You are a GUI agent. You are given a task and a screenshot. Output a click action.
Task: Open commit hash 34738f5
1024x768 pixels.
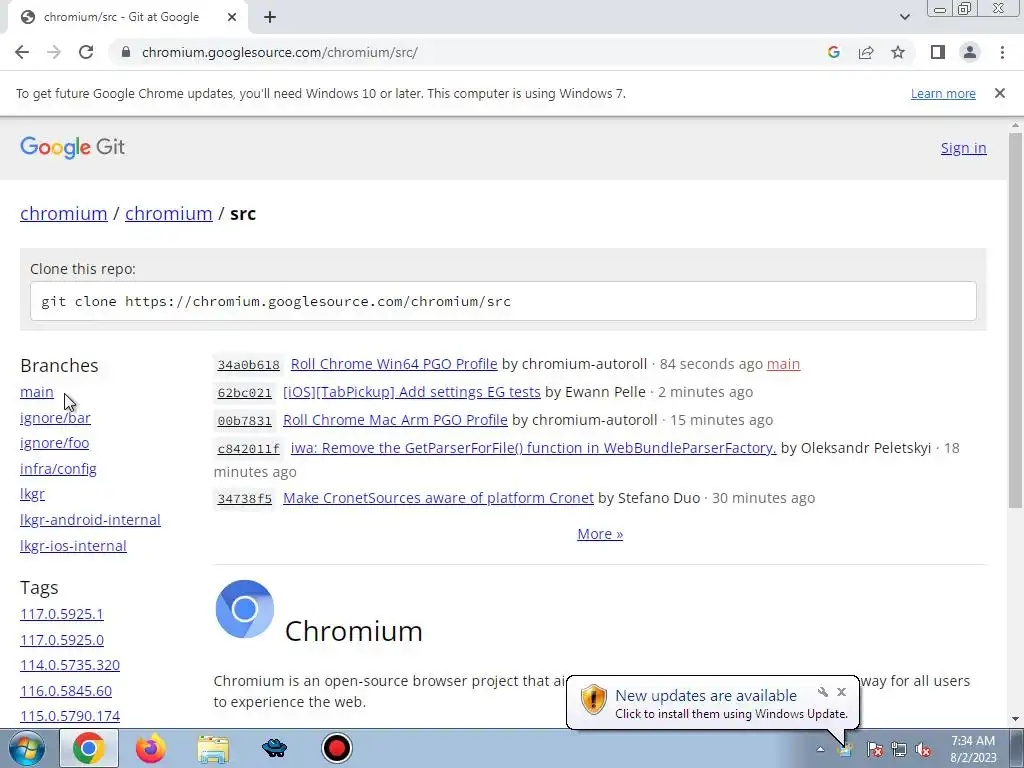click(244, 498)
